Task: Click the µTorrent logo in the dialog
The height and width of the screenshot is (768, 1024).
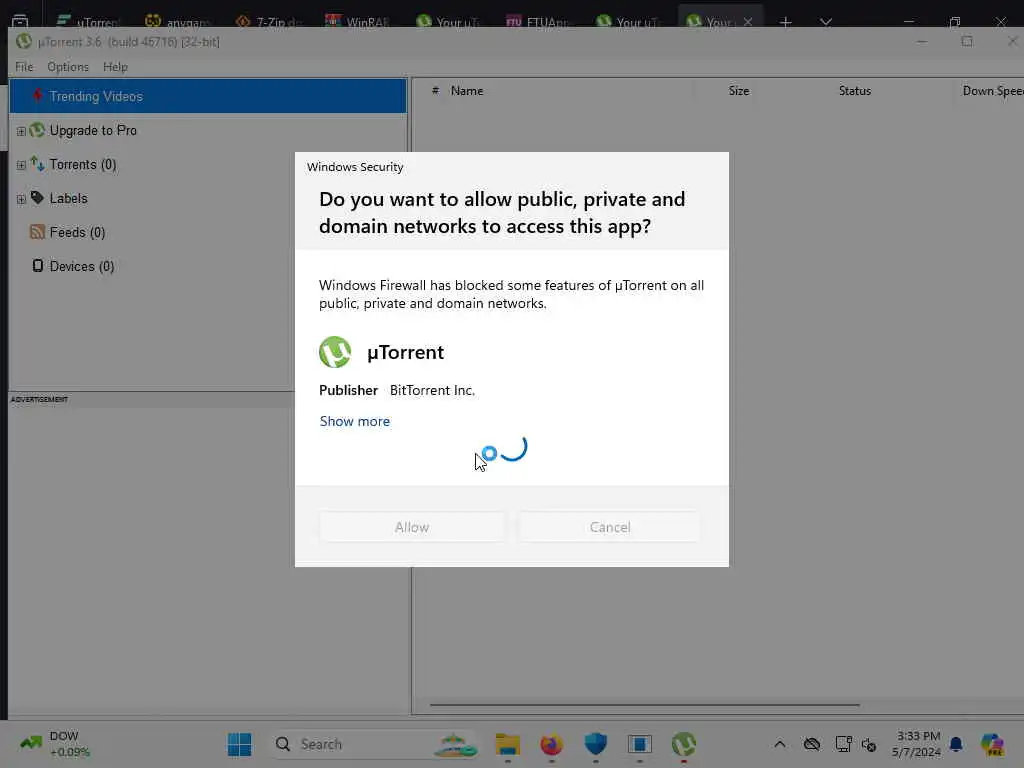Action: 335,352
